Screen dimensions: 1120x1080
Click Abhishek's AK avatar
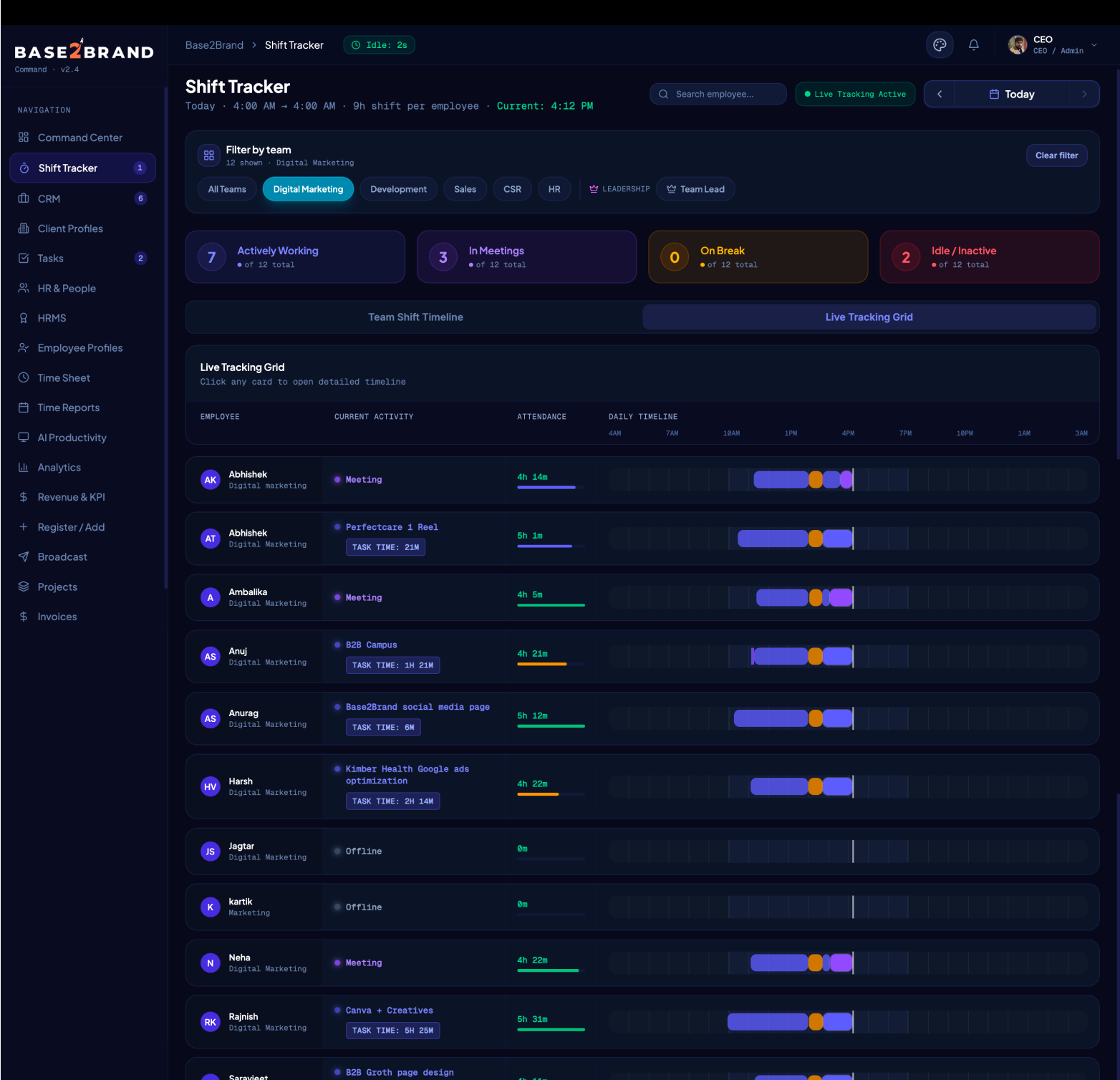(x=210, y=480)
